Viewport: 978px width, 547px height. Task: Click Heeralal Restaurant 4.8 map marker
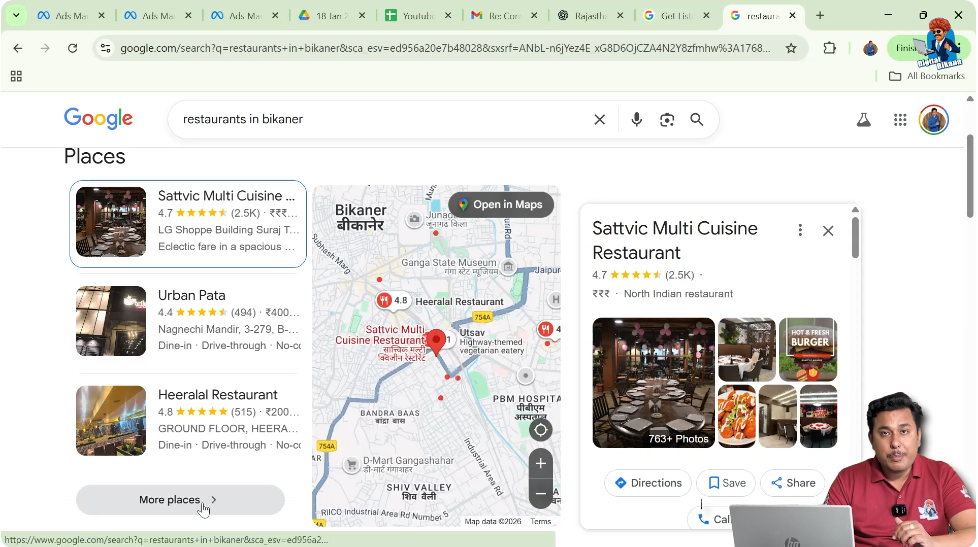pos(392,301)
